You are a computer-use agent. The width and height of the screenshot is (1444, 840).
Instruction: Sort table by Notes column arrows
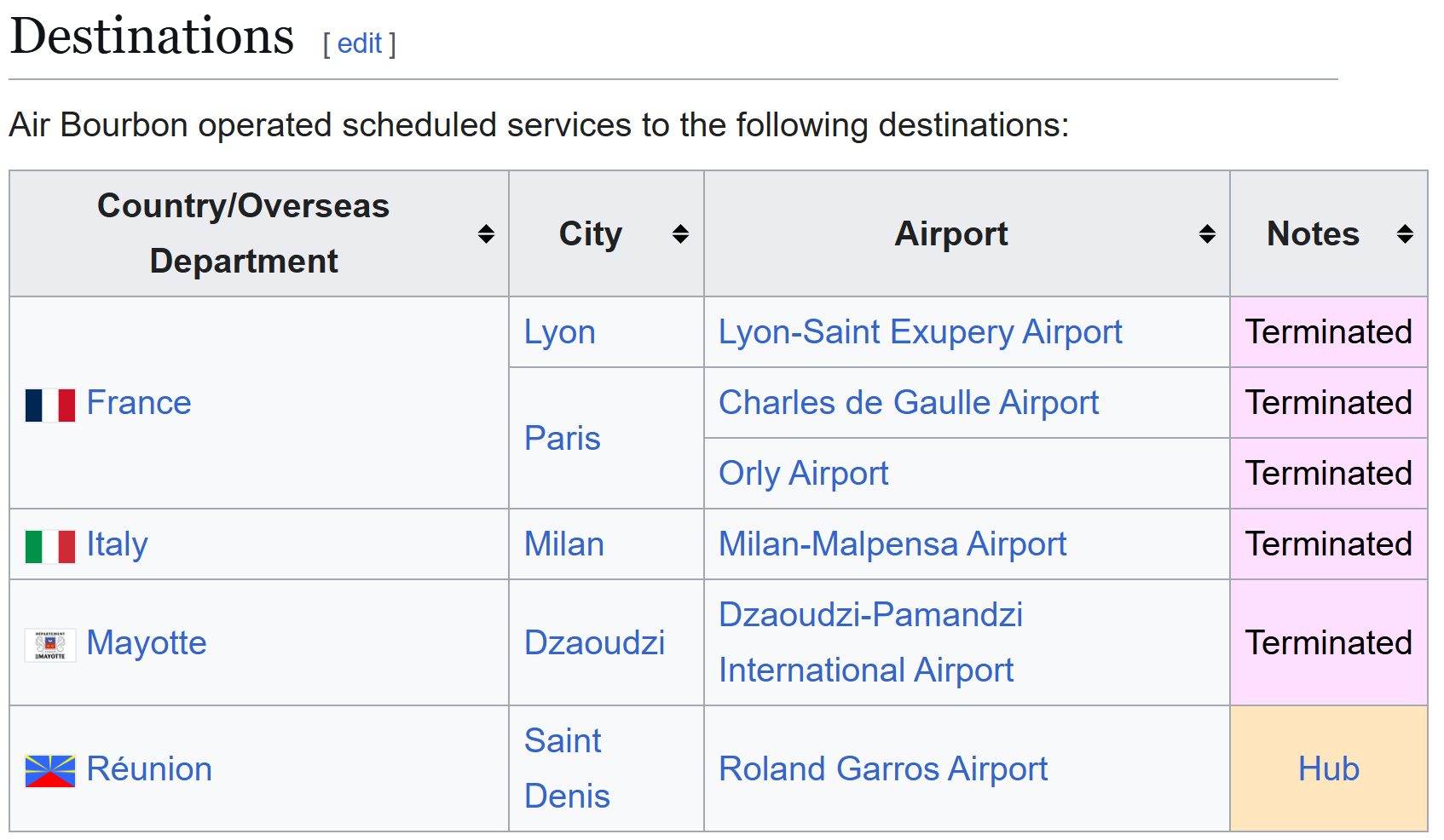click(x=1405, y=234)
